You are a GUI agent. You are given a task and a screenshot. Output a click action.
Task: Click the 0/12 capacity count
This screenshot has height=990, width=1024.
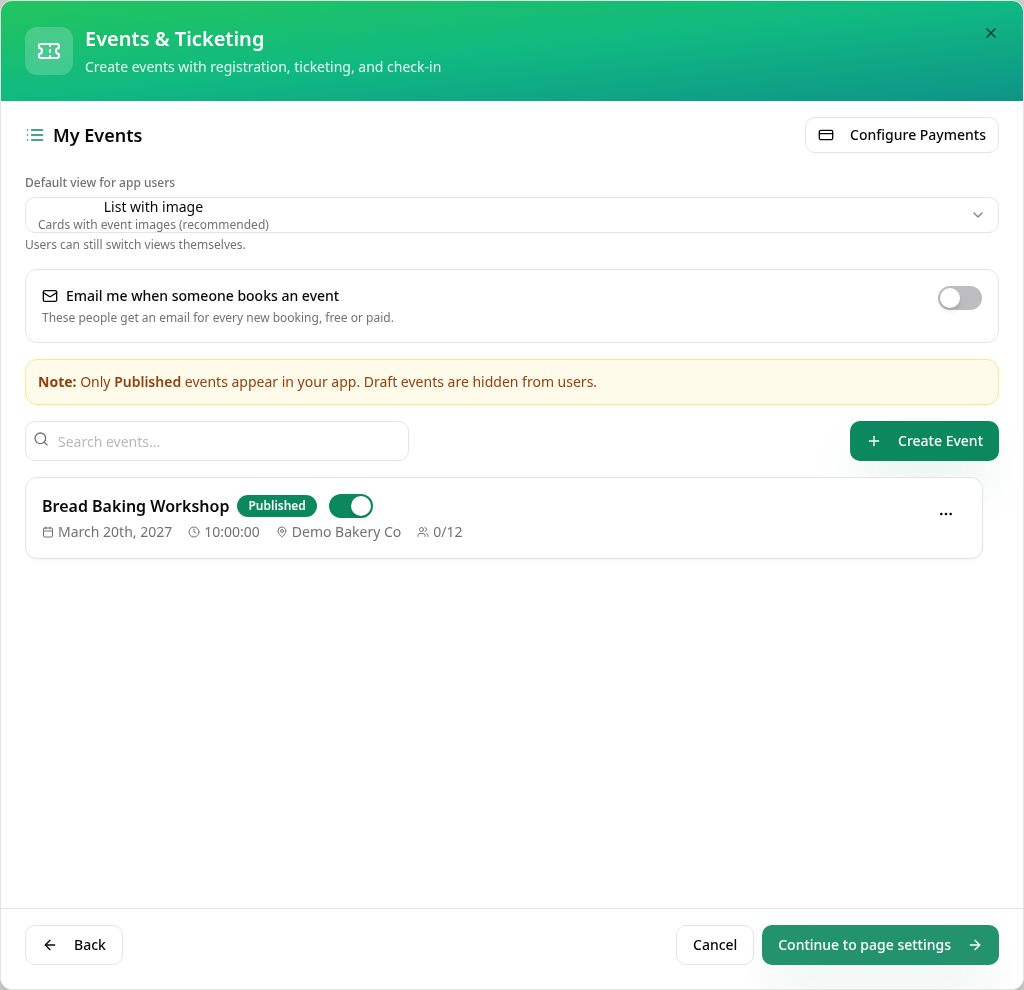click(447, 532)
